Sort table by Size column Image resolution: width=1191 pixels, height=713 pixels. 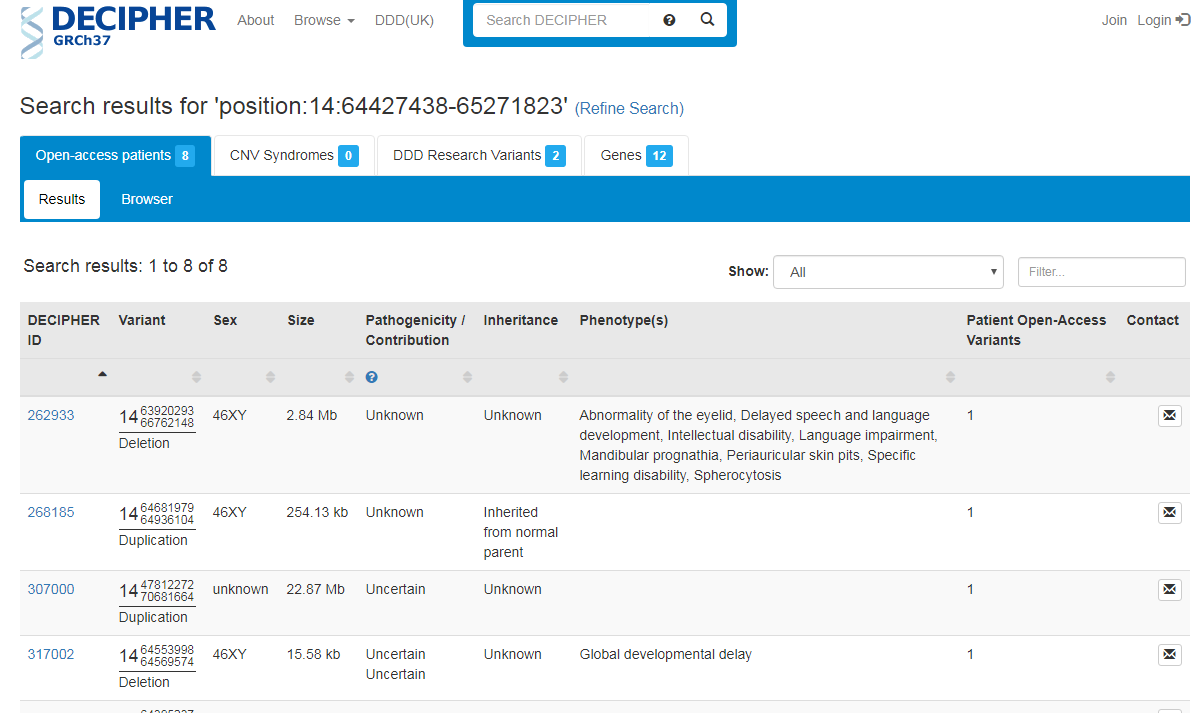tap(349, 377)
